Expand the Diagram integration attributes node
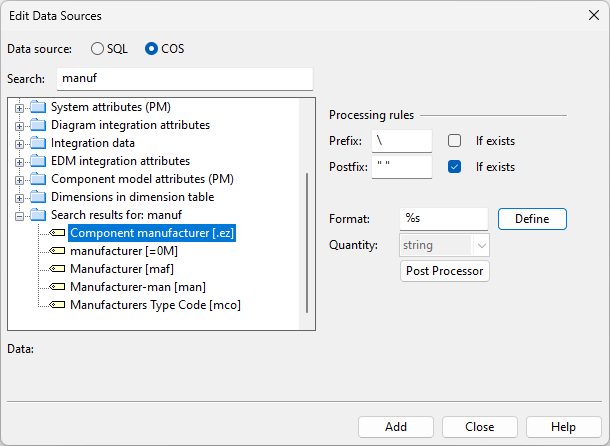 tap(19, 125)
